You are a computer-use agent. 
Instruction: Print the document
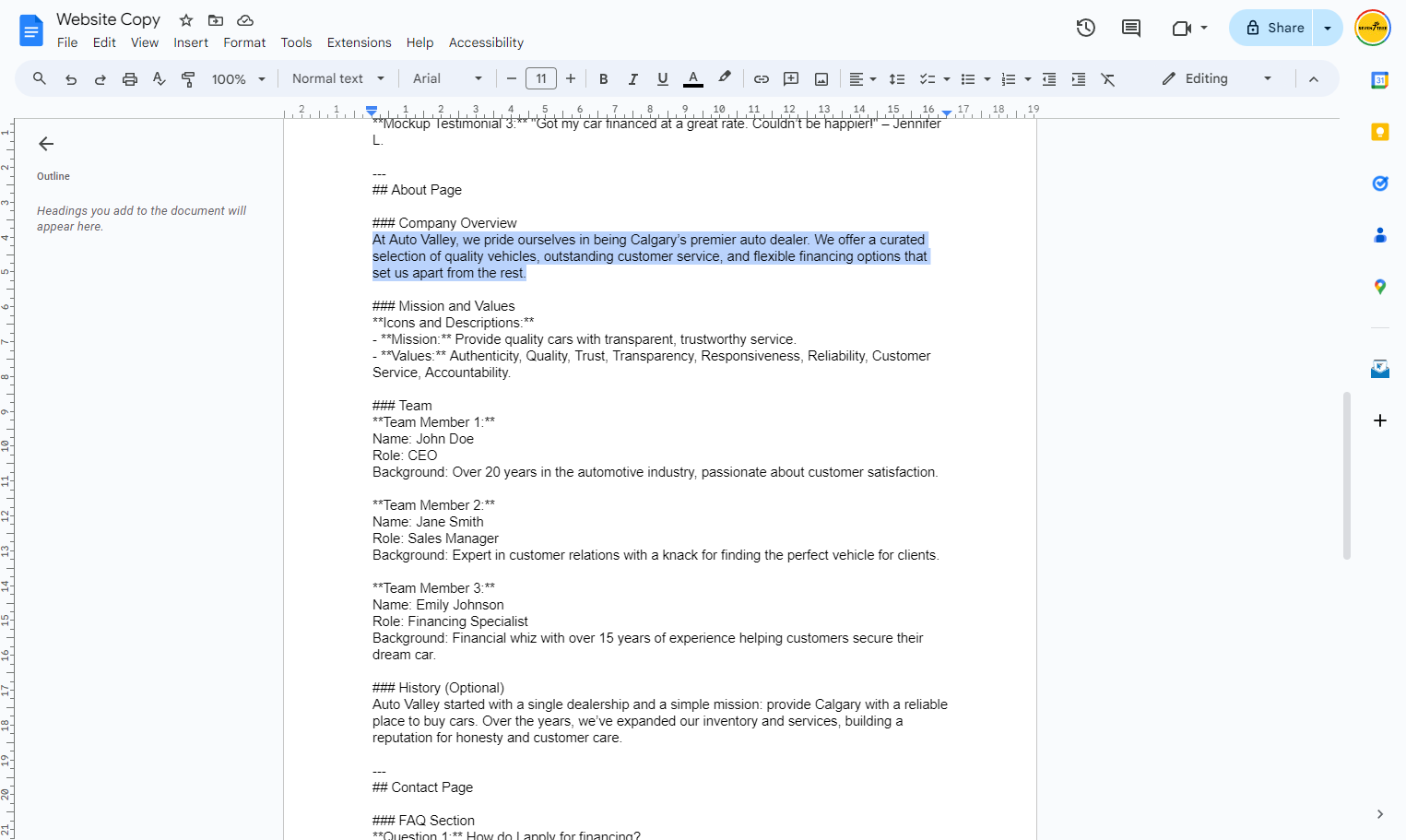pyautogui.click(x=130, y=79)
